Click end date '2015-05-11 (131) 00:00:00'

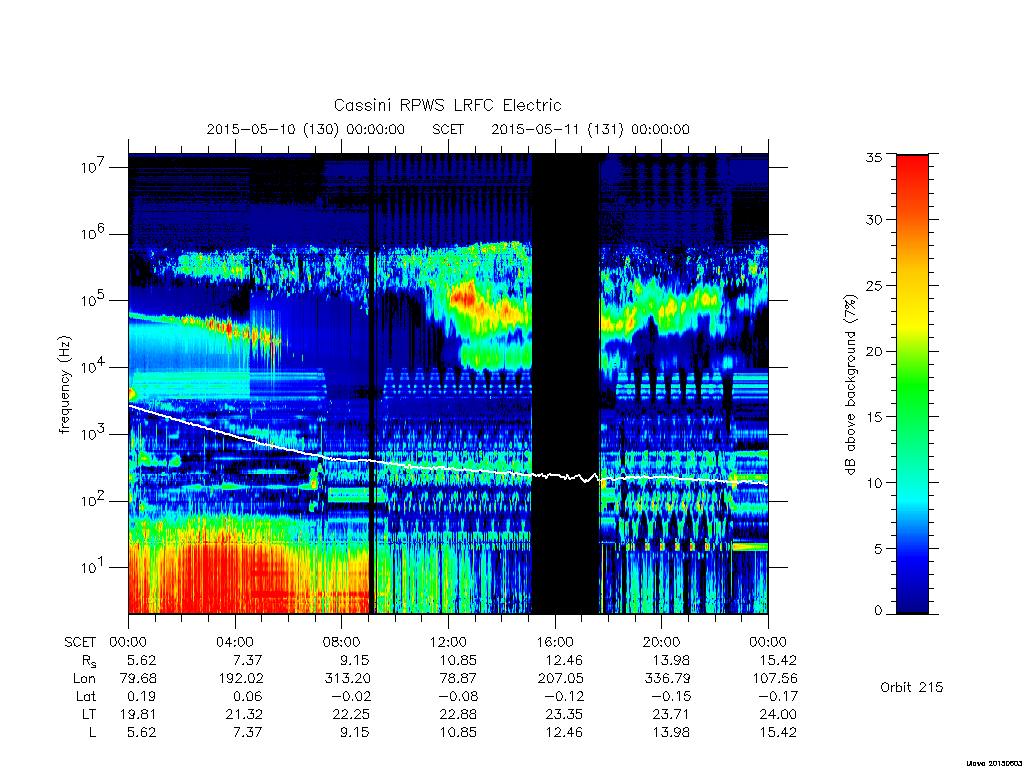(590, 129)
